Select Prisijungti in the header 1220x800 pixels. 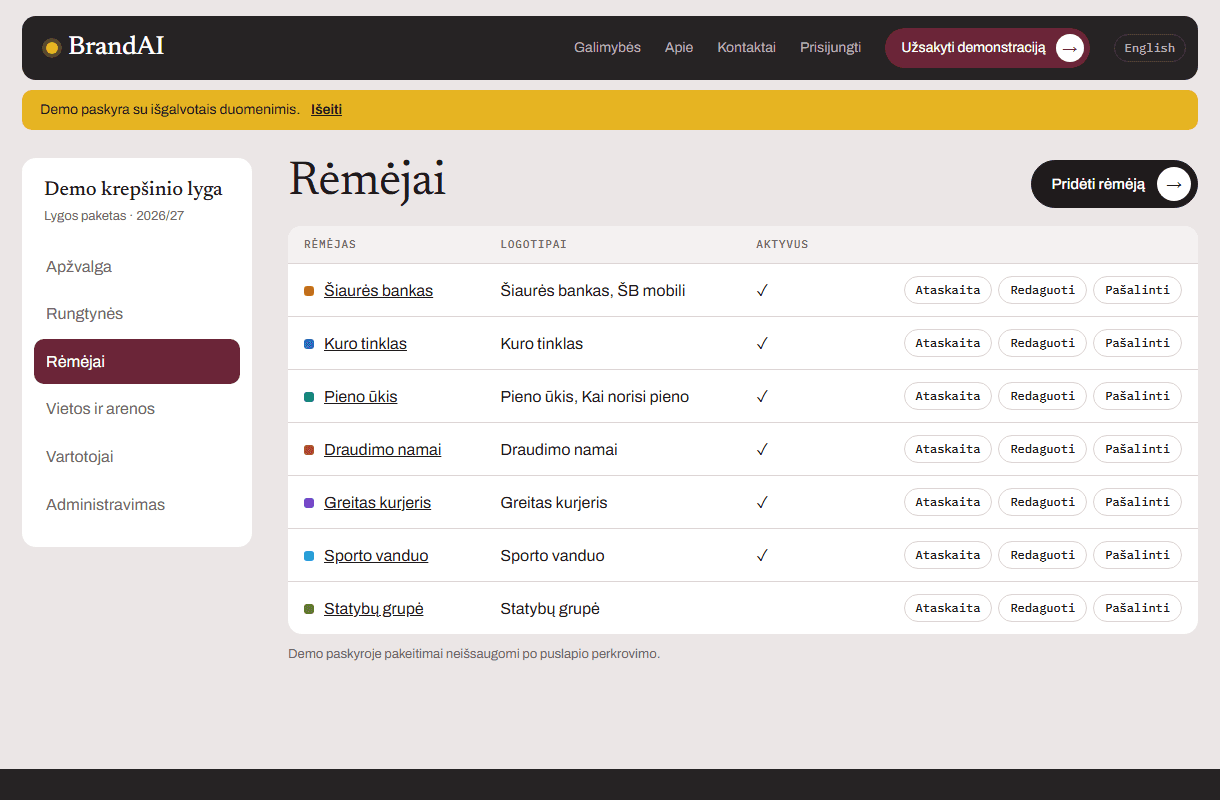[x=830, y=47]
